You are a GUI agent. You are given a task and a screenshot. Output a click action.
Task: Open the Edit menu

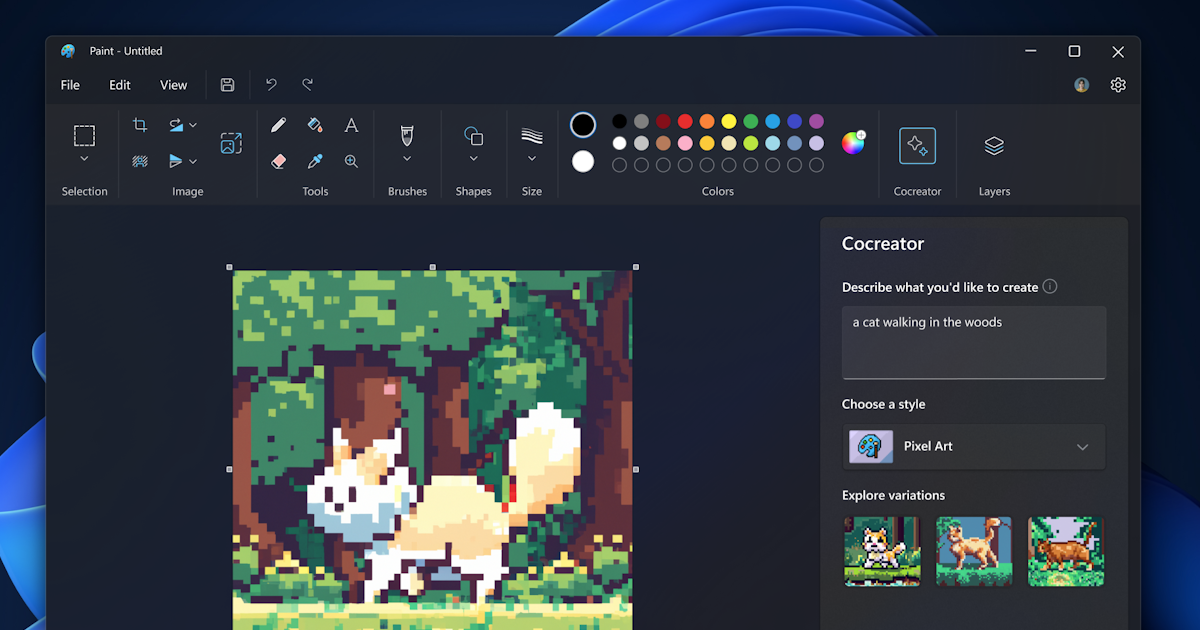click(120, 85)
